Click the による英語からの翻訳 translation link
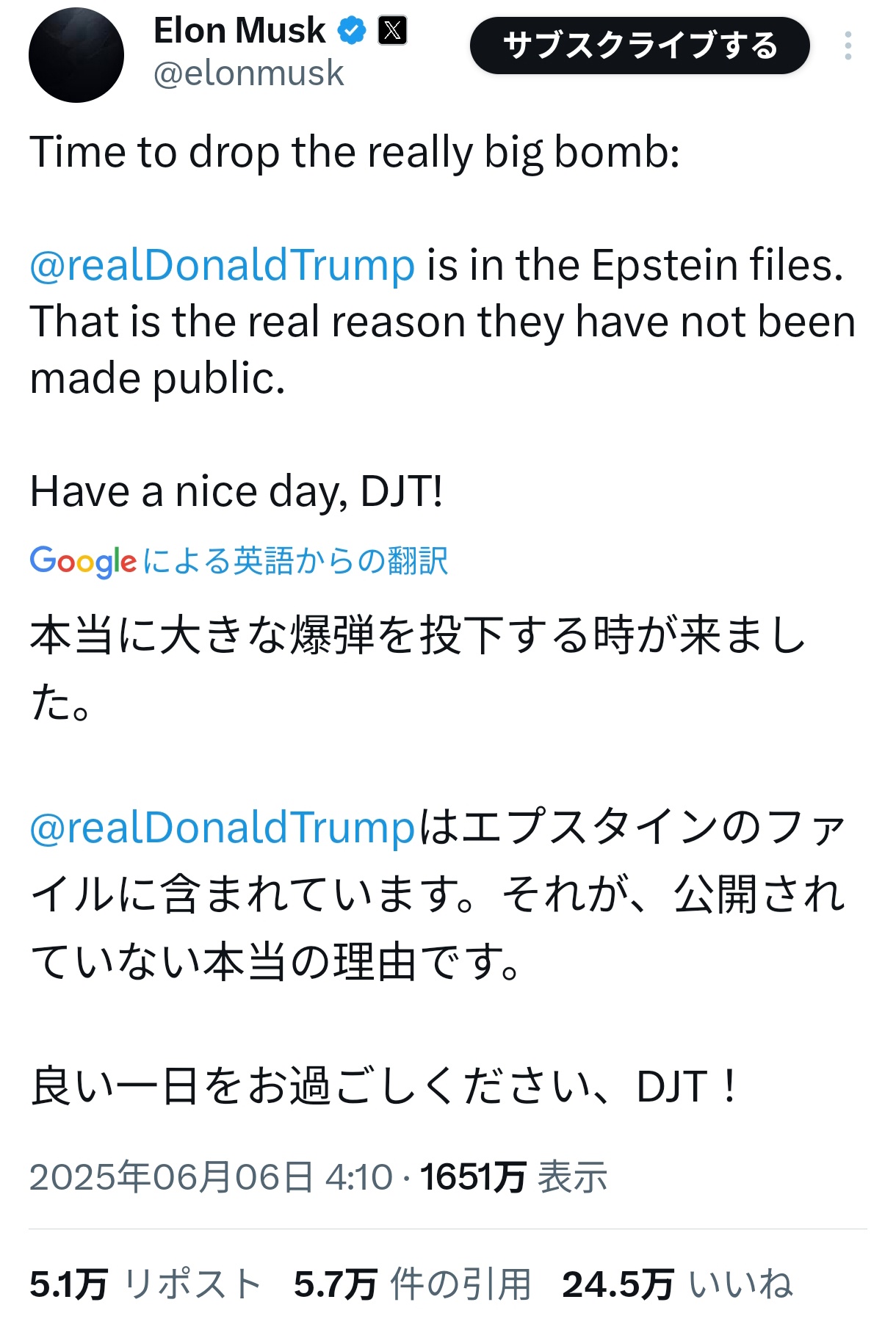Viewport: 896px width, 1327px height. coord(295,562)
